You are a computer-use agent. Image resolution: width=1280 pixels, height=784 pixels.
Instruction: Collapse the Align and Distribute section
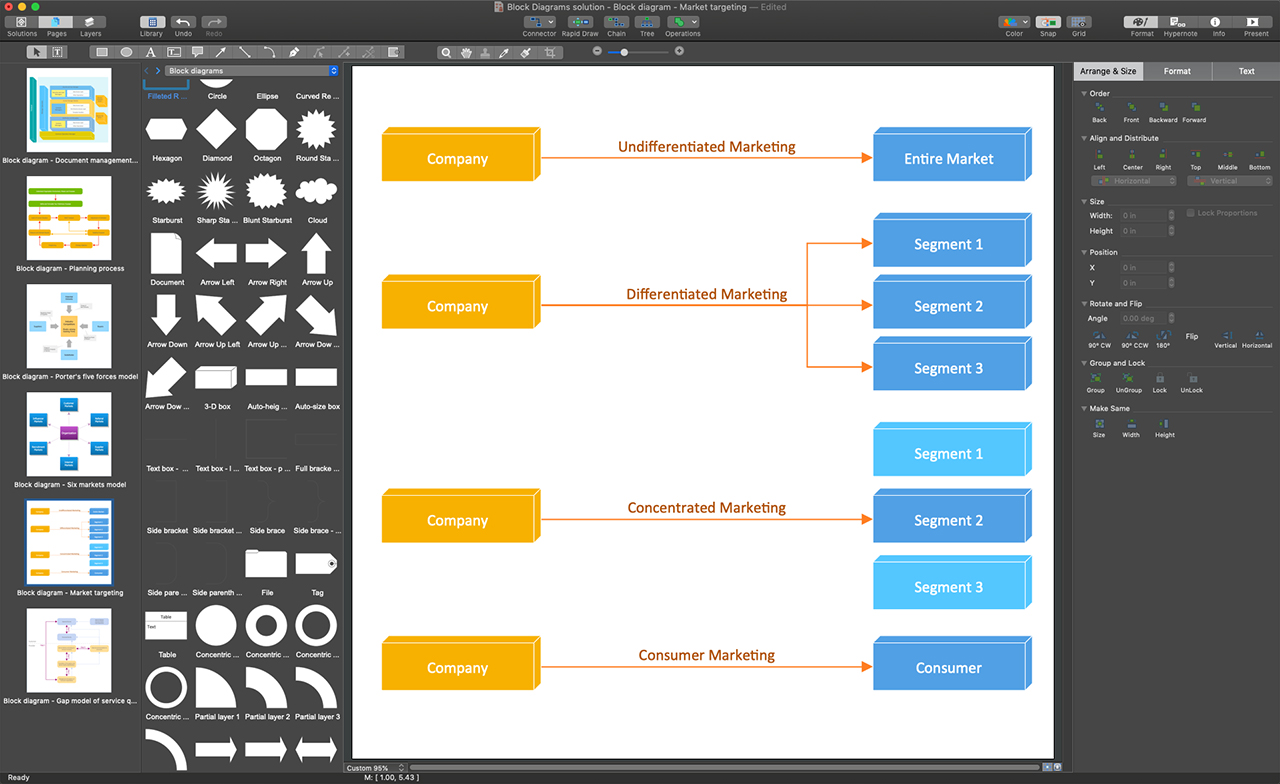click(1084, 138)
